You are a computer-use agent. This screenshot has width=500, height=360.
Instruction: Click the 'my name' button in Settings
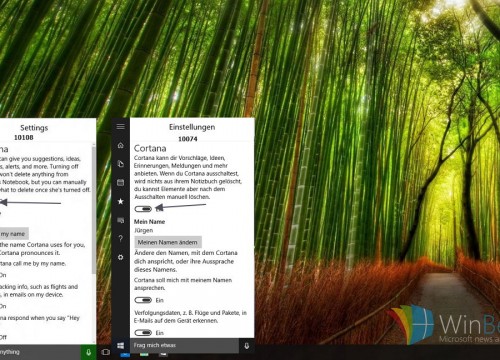coord(14,234)
